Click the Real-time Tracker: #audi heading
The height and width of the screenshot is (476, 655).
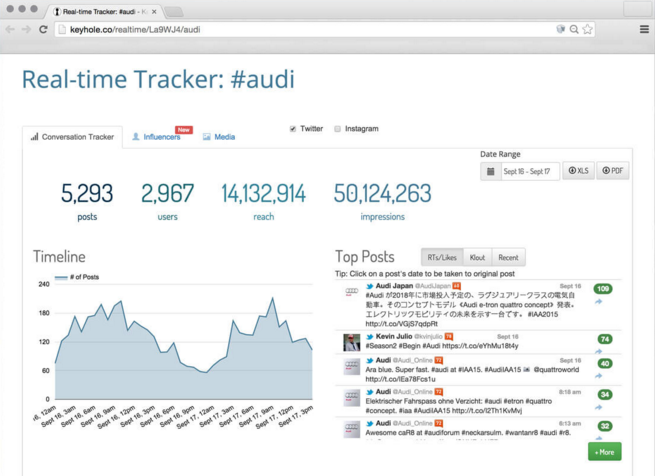pos(158,79)
